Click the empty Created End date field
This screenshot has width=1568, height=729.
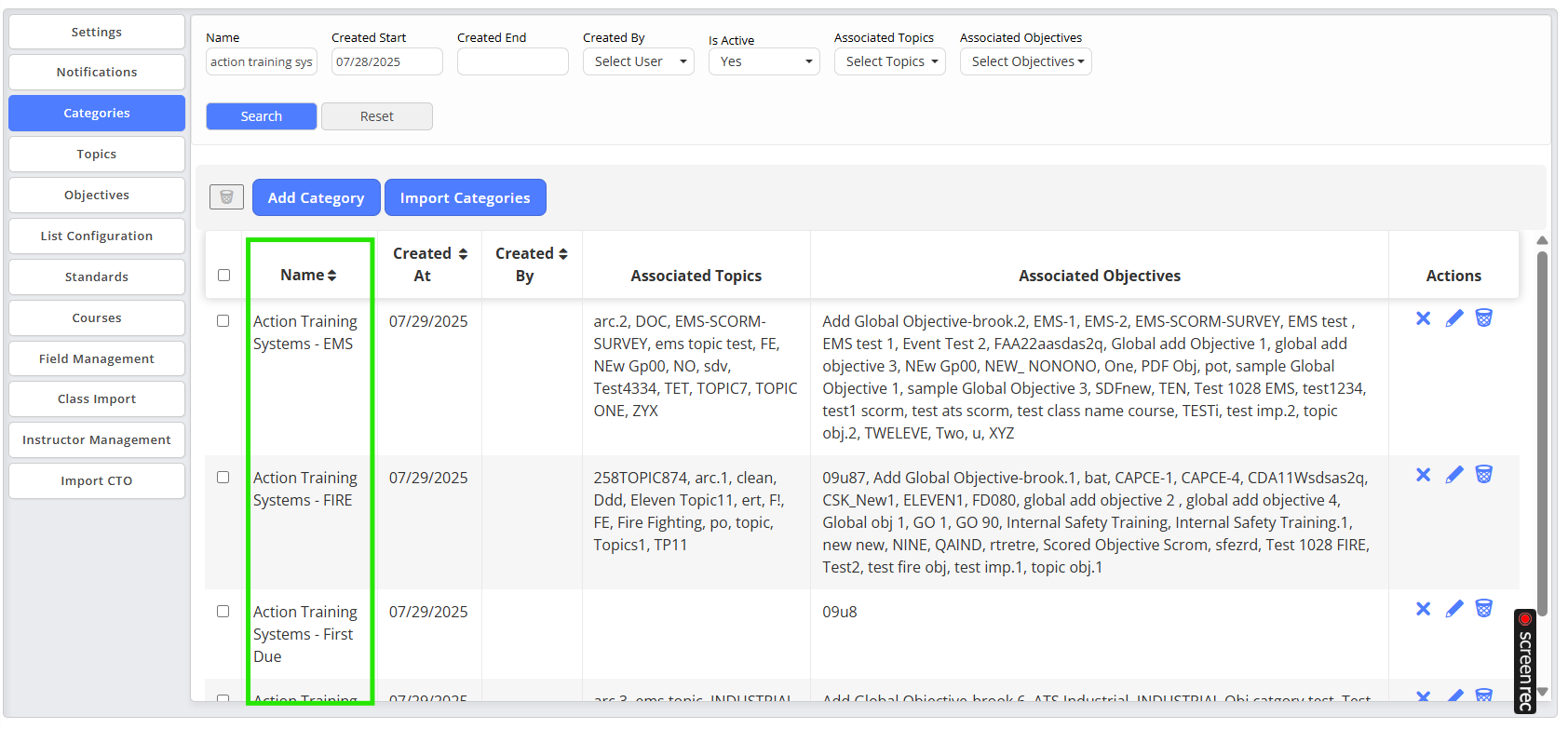pos(513,61)
